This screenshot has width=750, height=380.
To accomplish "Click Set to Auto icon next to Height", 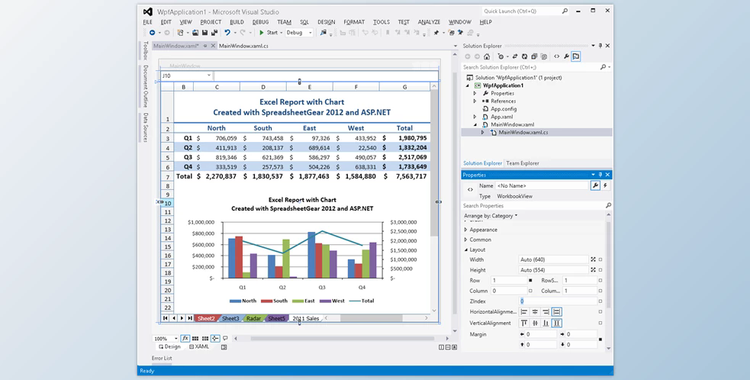I will point(593,270).
